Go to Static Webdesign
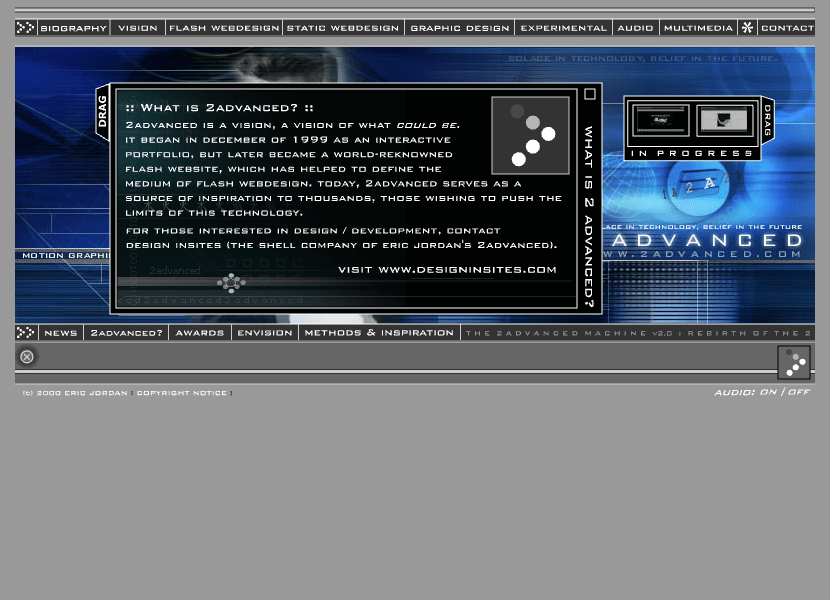The width and height of the screenshot is (830, 600). (343, 28)
